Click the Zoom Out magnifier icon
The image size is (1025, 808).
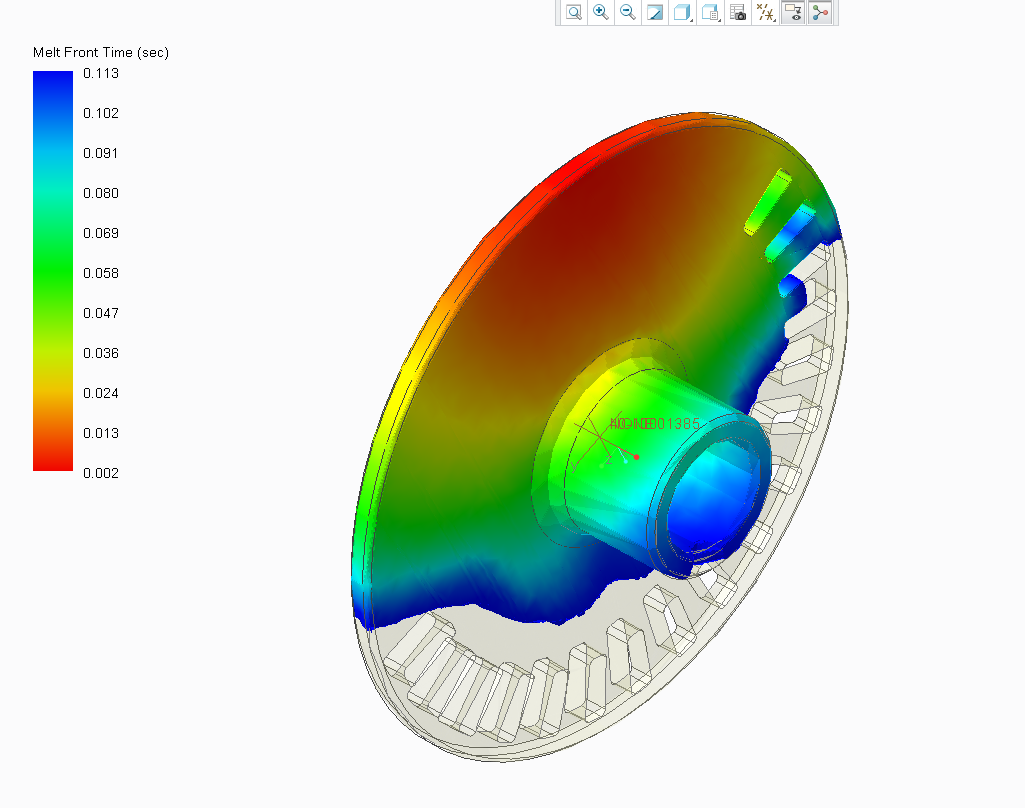pos(628,13)
